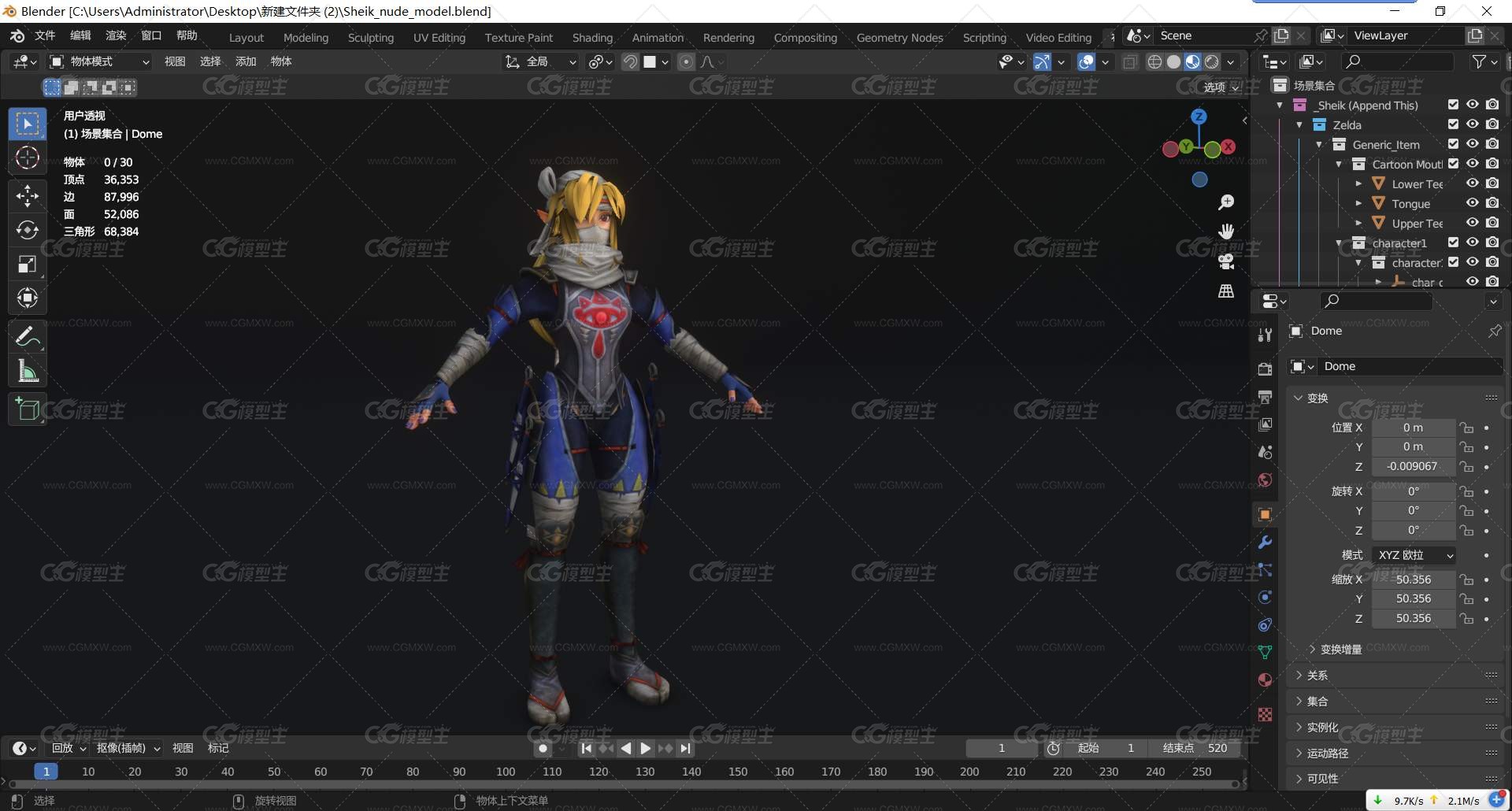Open the Physics properties tab
The image size is (1512, 811).
tap(1265, 597)
